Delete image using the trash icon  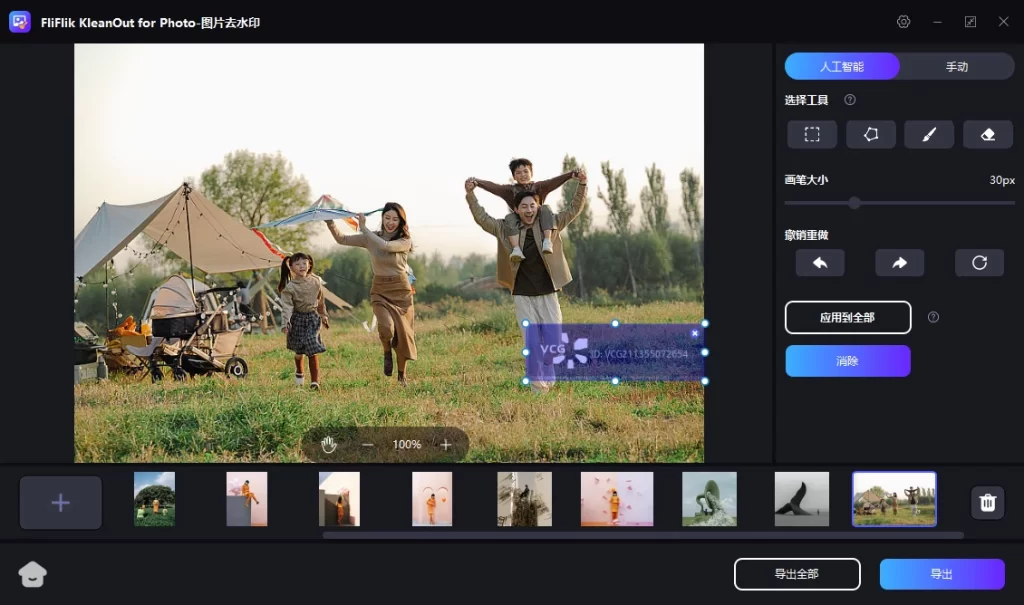point(987,502)
